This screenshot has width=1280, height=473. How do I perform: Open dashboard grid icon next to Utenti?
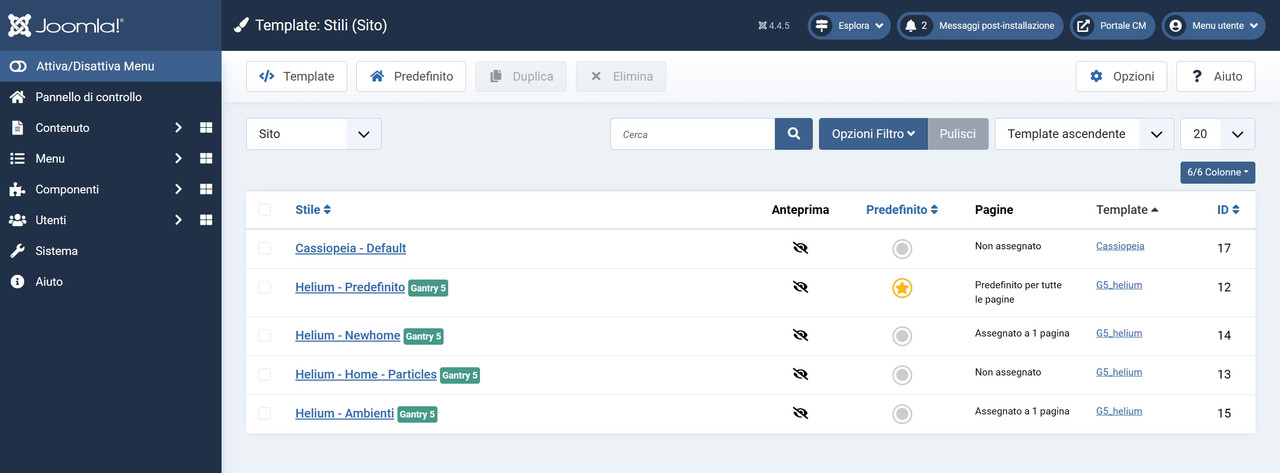click(206, 220)
